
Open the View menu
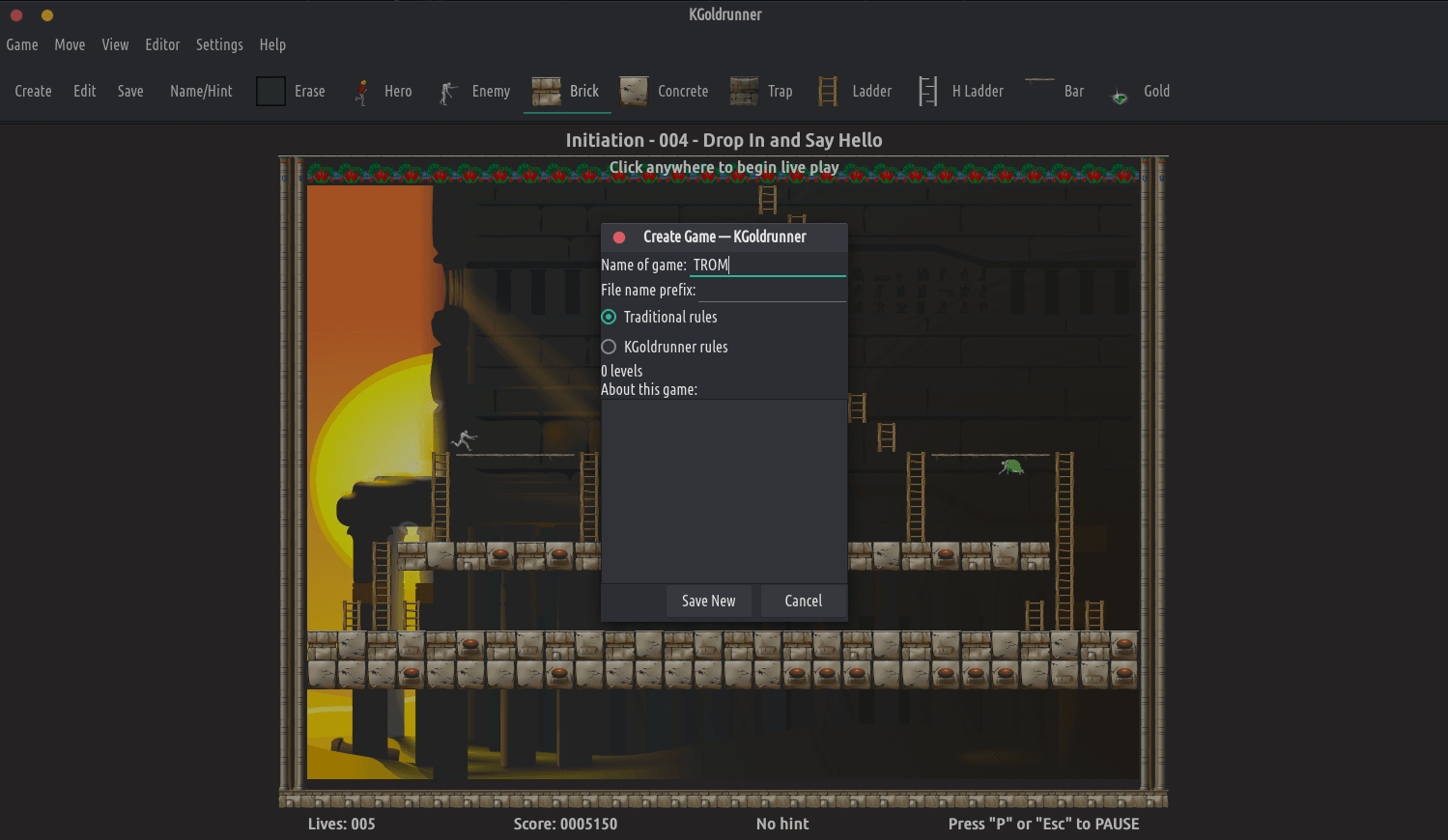115,44
